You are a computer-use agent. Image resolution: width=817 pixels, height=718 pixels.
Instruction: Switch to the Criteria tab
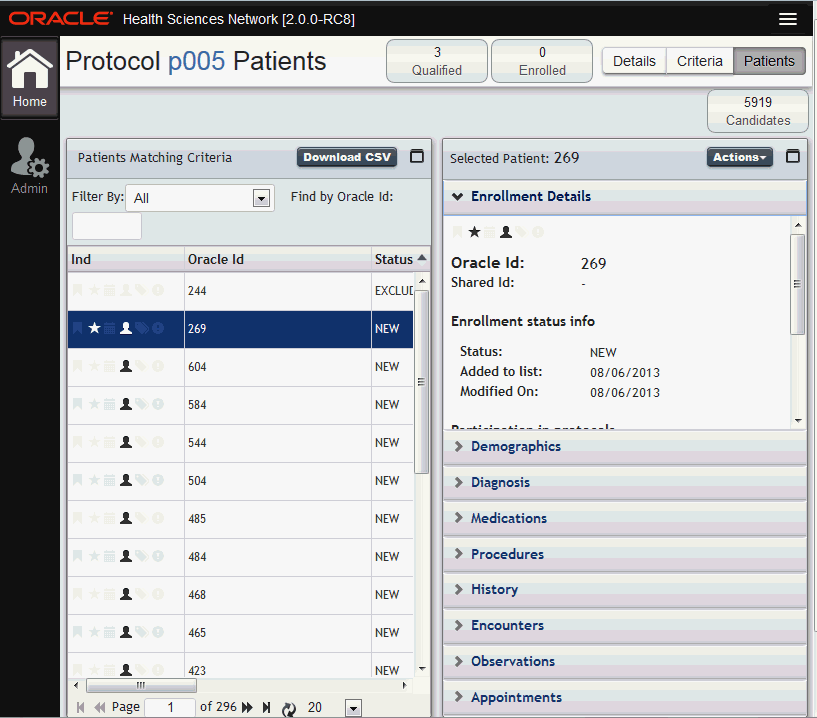pyautogui.click(x=700, y=61)
